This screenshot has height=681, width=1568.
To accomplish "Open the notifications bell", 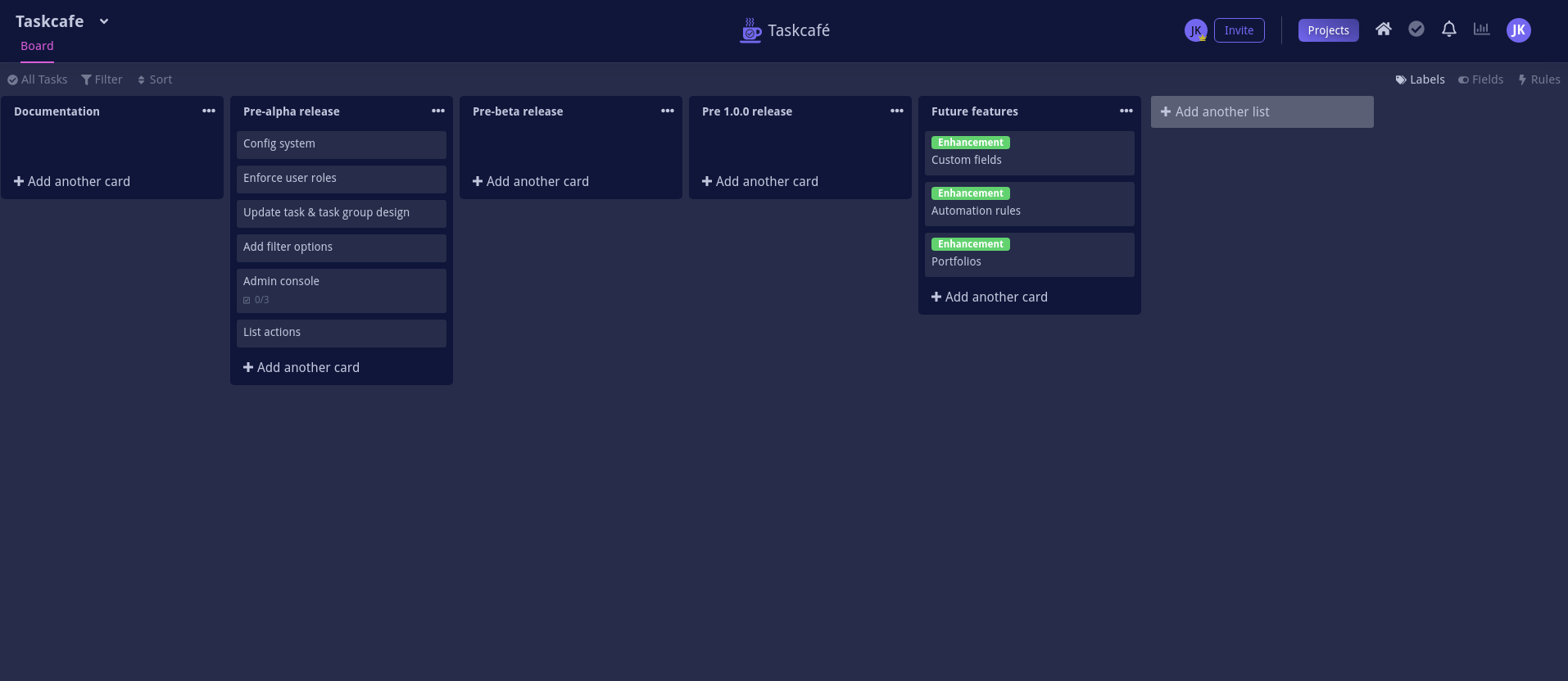I will (1449, 30).
